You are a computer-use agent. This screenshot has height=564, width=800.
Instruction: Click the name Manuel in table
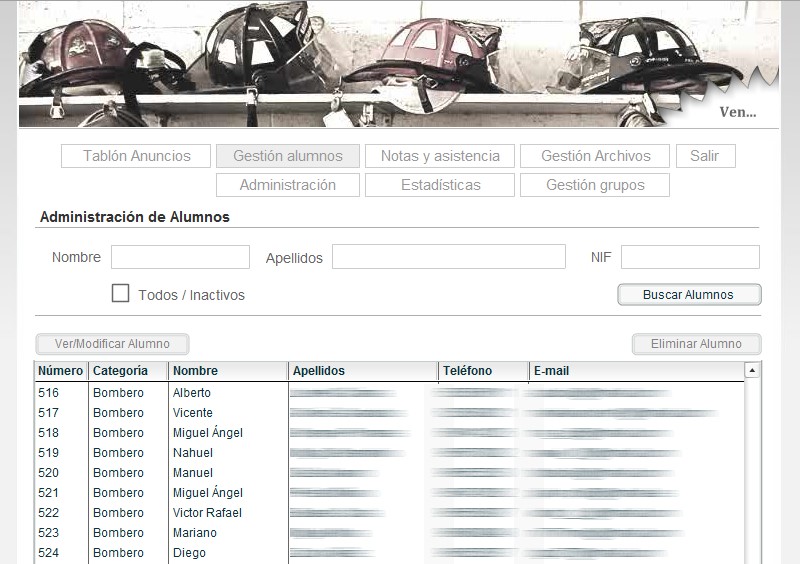tap(192, 473)
